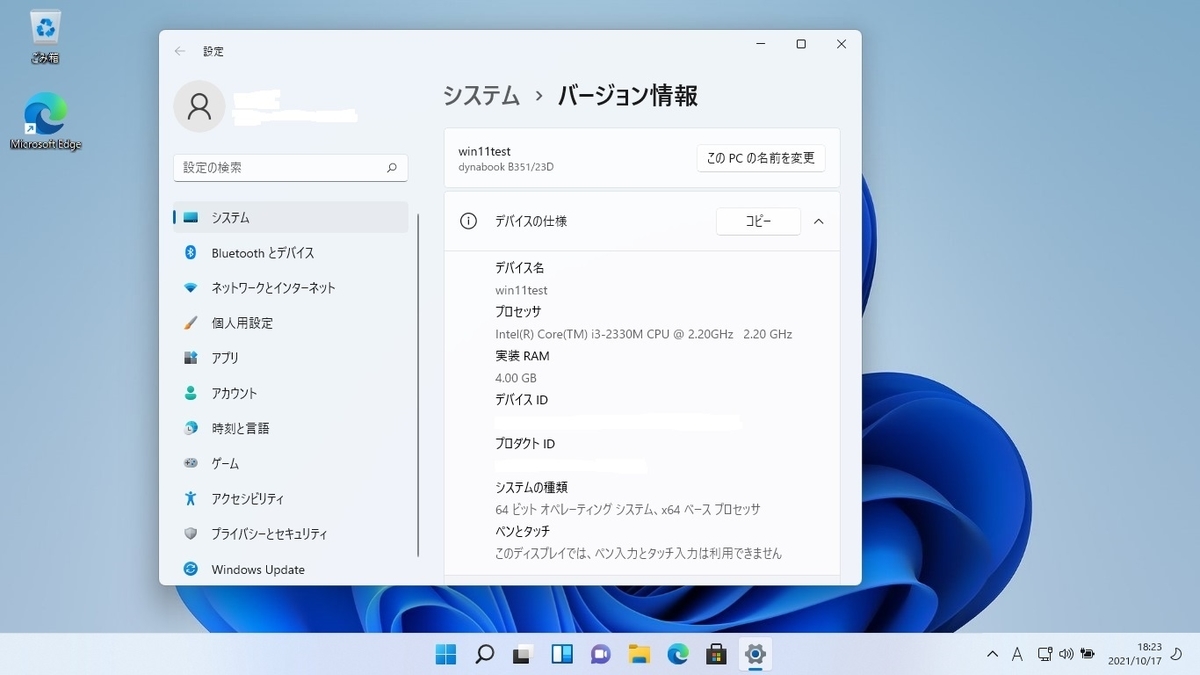Show hidden tray icons chevron

pos(992,654)
